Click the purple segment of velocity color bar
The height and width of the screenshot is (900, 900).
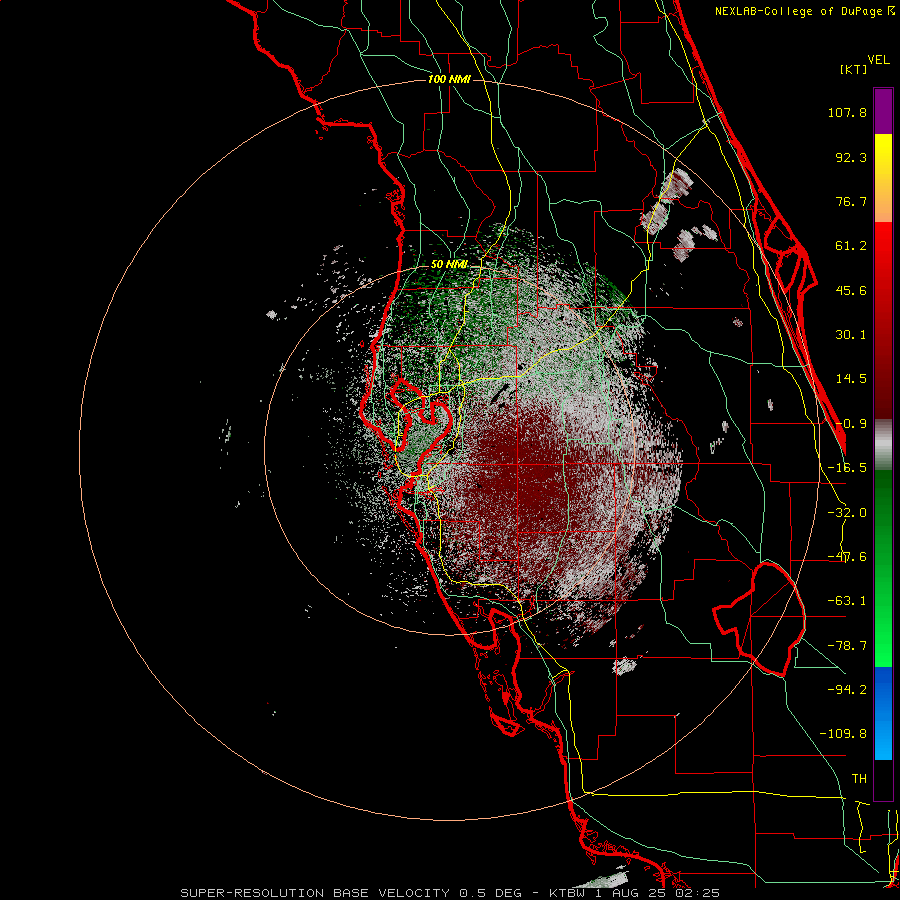point(883,111)
